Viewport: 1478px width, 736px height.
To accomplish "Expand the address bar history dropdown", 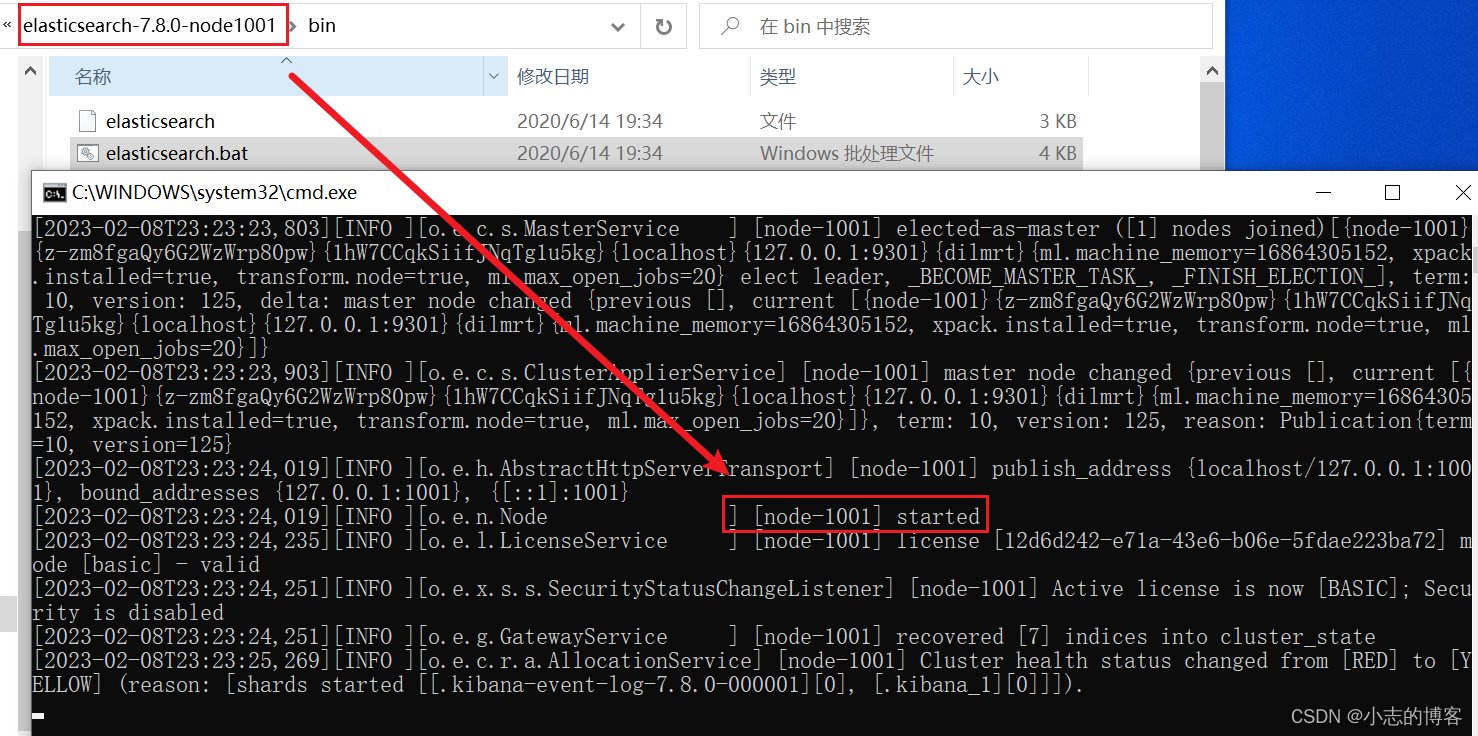I will pos(619,27).
